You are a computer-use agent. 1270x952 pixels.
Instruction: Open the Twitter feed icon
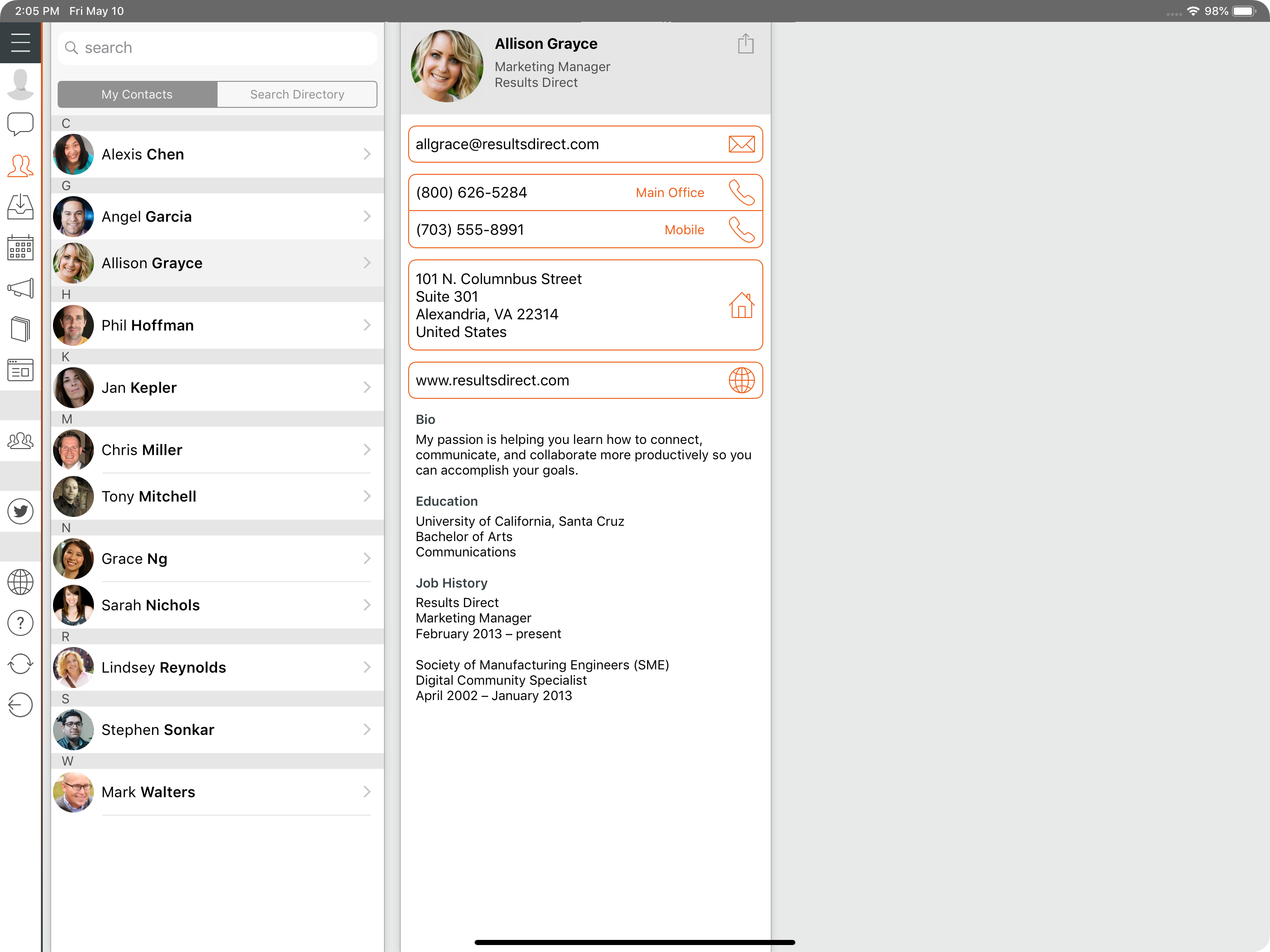click(20, 512)
